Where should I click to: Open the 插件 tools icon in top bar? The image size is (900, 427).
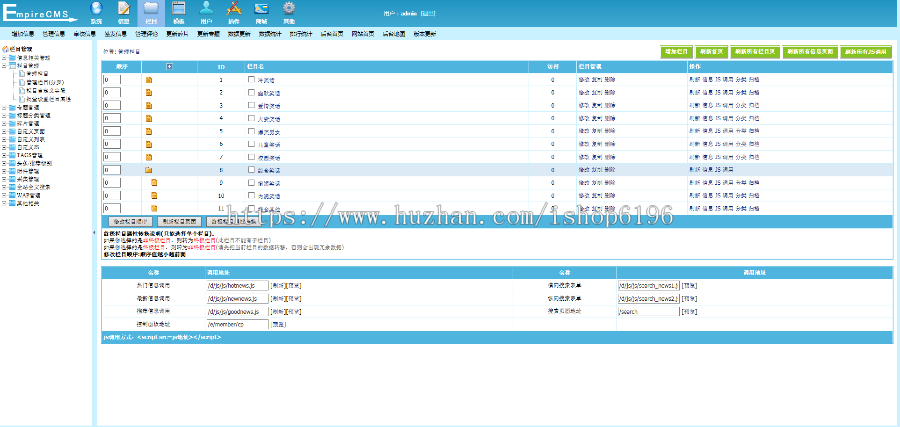[234, 9]
